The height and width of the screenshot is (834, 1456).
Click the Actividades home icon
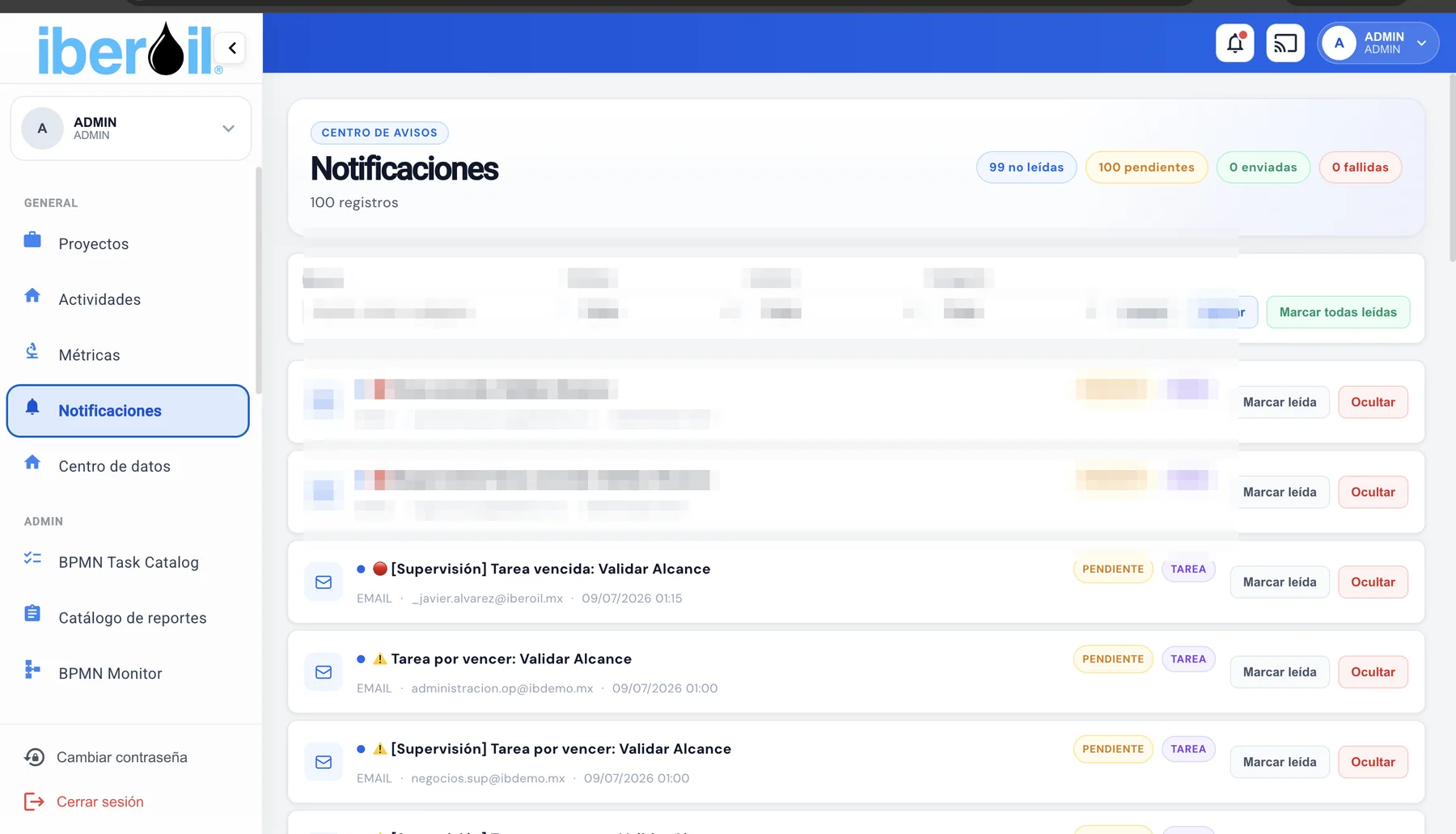(32, 295)
